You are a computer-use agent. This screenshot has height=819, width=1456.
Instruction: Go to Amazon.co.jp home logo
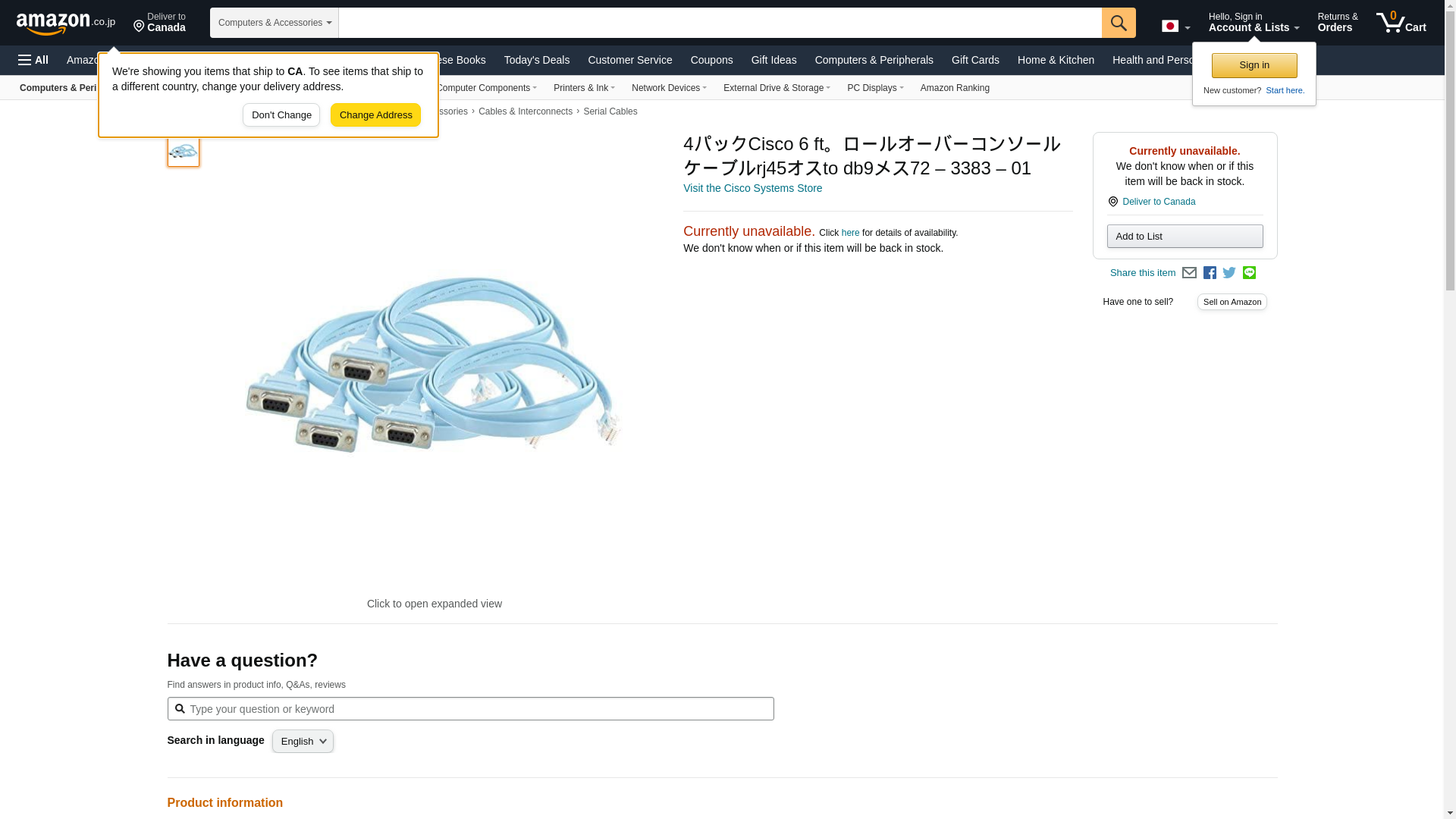tap(65, 23)
